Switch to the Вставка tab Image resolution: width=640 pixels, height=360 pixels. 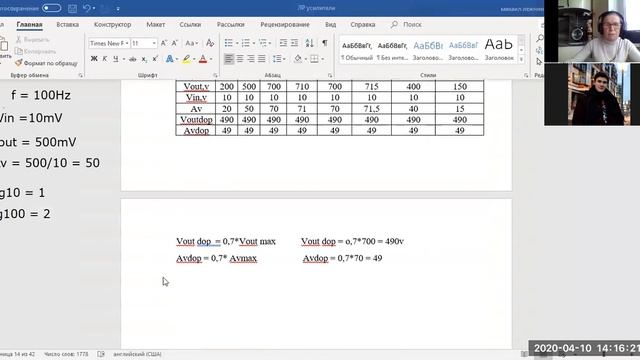point(67,24)
